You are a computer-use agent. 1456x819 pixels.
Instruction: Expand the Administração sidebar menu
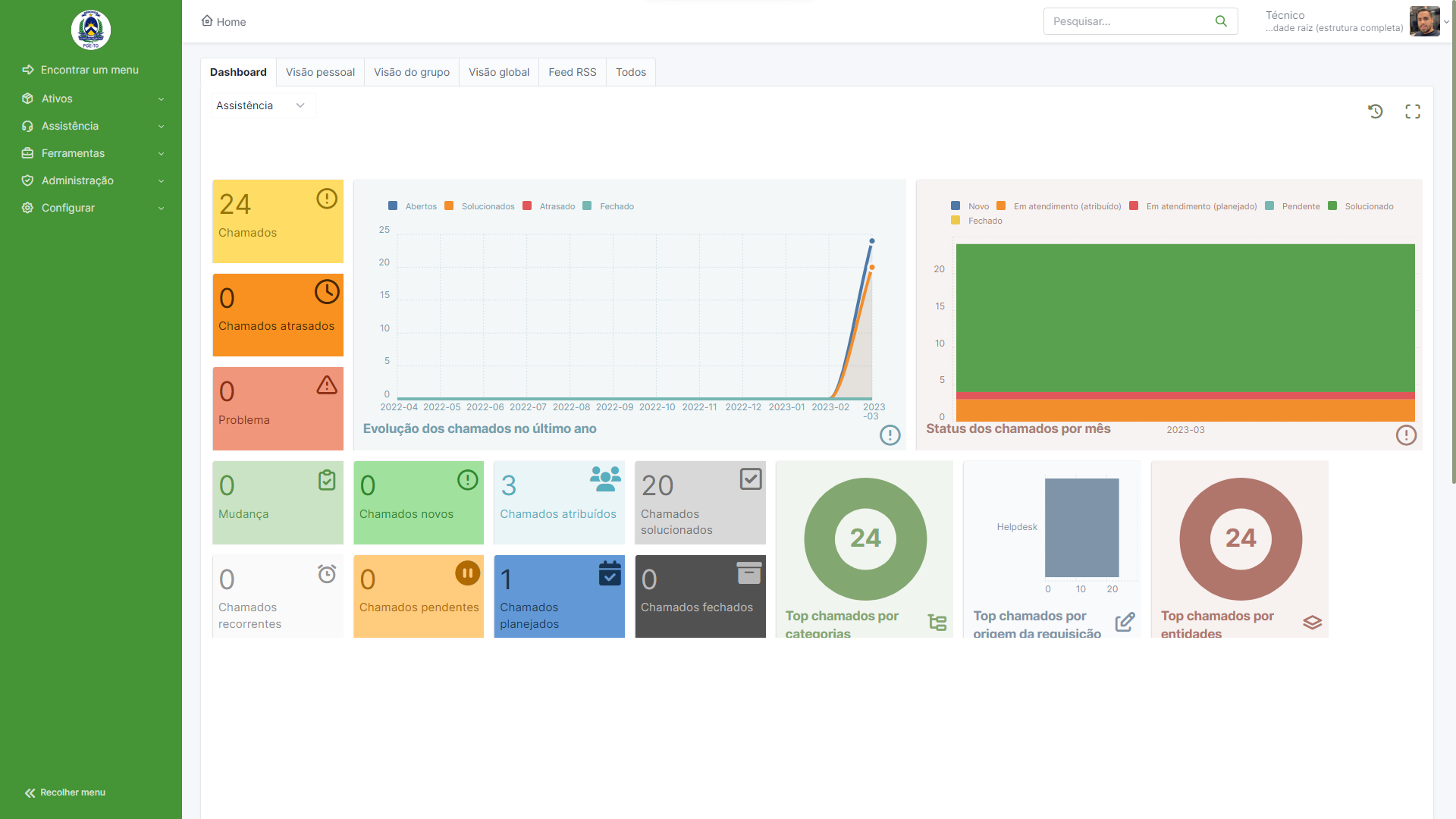click(91, 180)
